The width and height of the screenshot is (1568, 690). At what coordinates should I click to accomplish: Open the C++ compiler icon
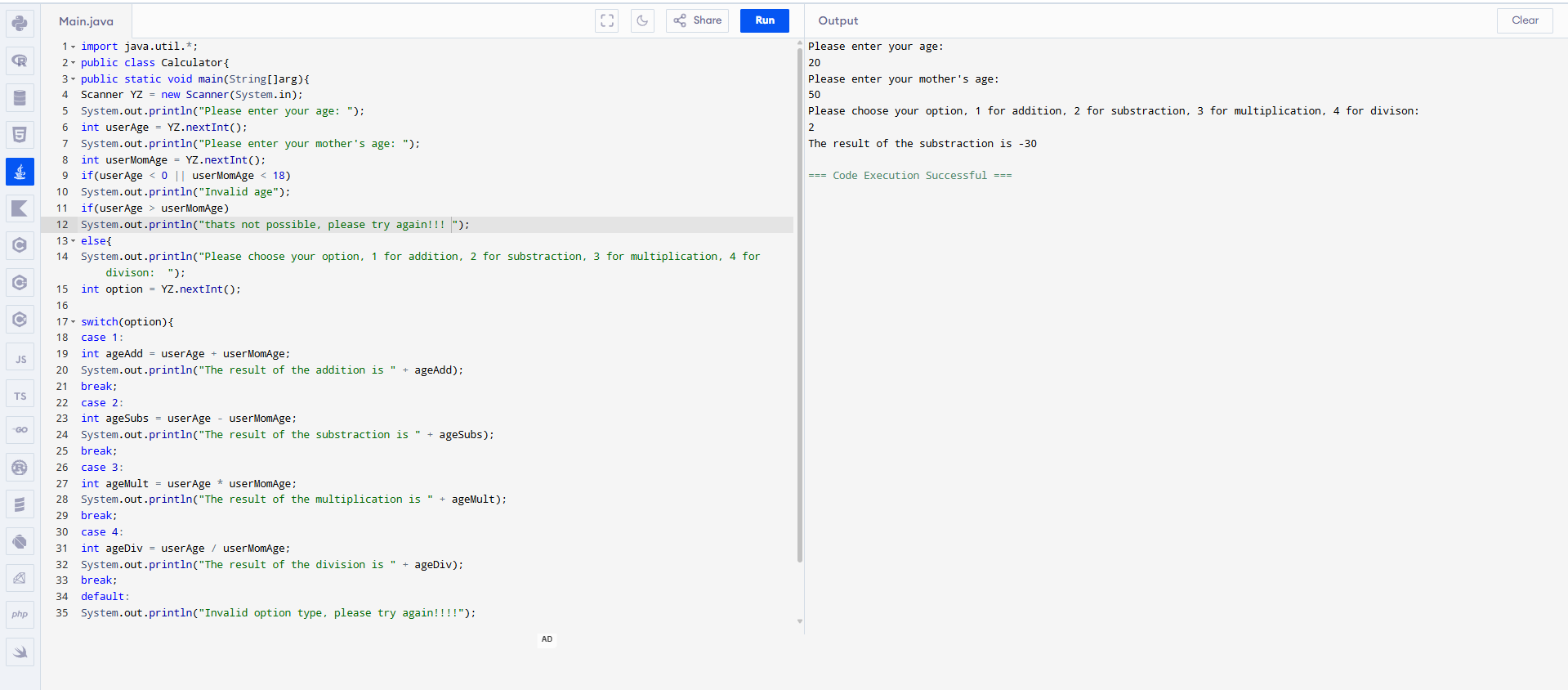coord(20,282)
